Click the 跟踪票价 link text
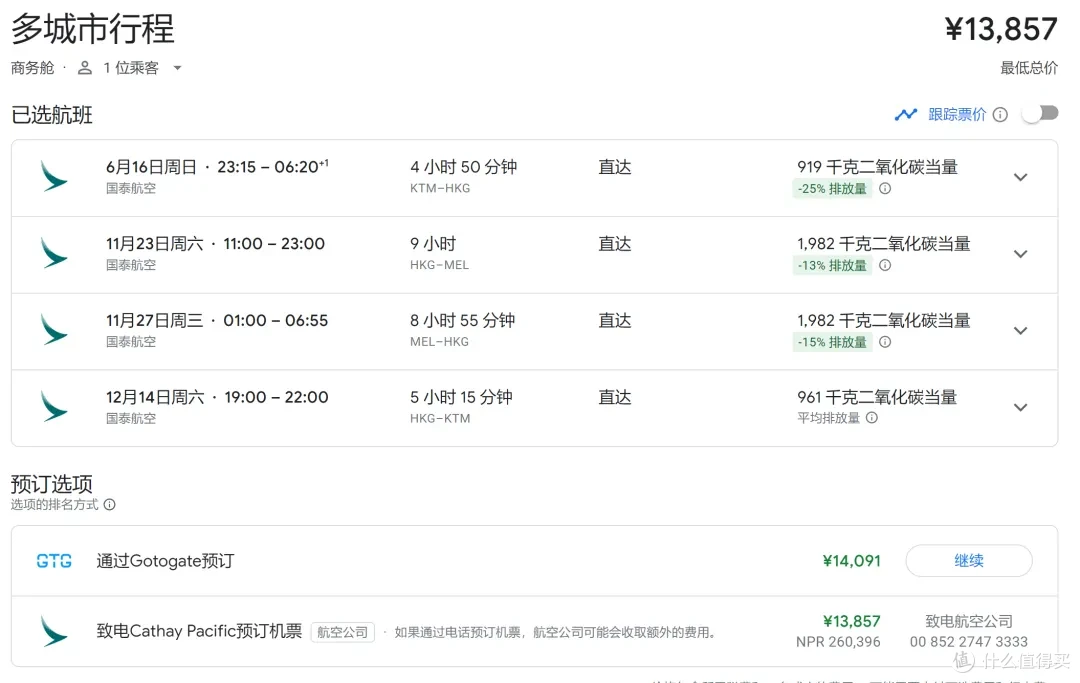Image resolution: width=1080 pixels, height=683 pixels. point(957,114)
